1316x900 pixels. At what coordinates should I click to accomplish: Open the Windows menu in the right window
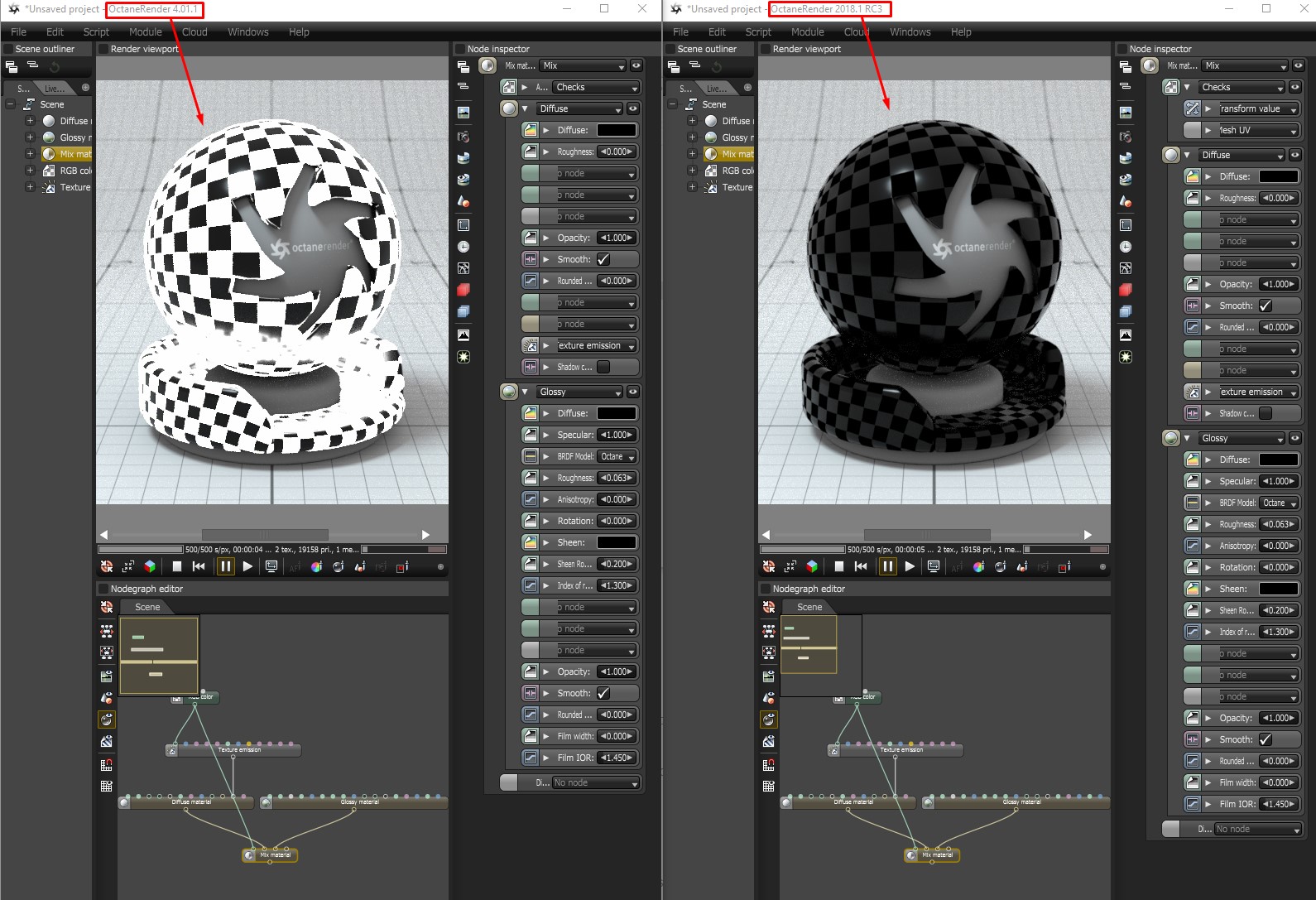click(x=910, y=32)
